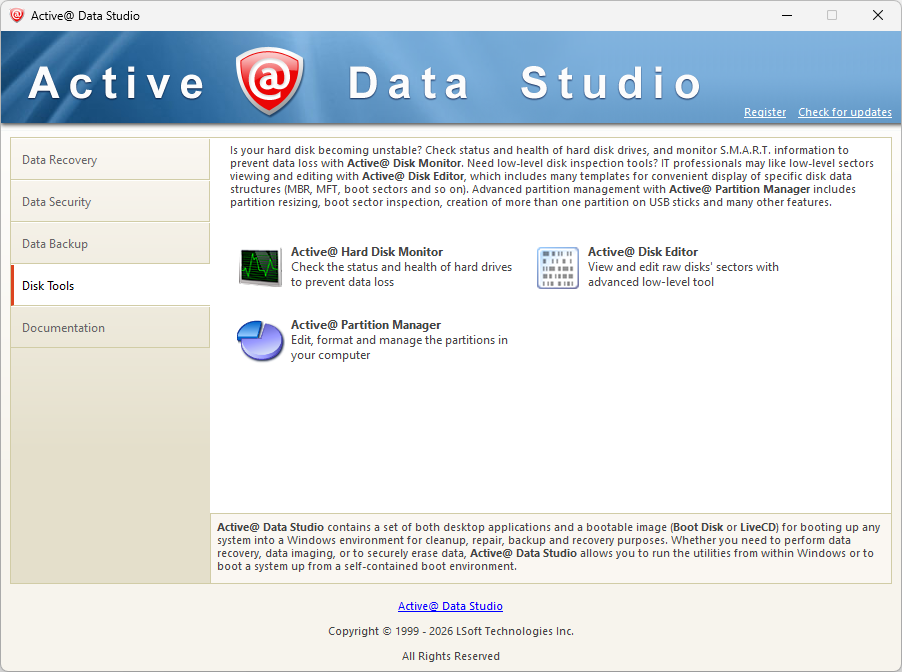Click the Active@ Hard Disk Monitor title
Screen dimensions: 902x672
tap(367, 251)
